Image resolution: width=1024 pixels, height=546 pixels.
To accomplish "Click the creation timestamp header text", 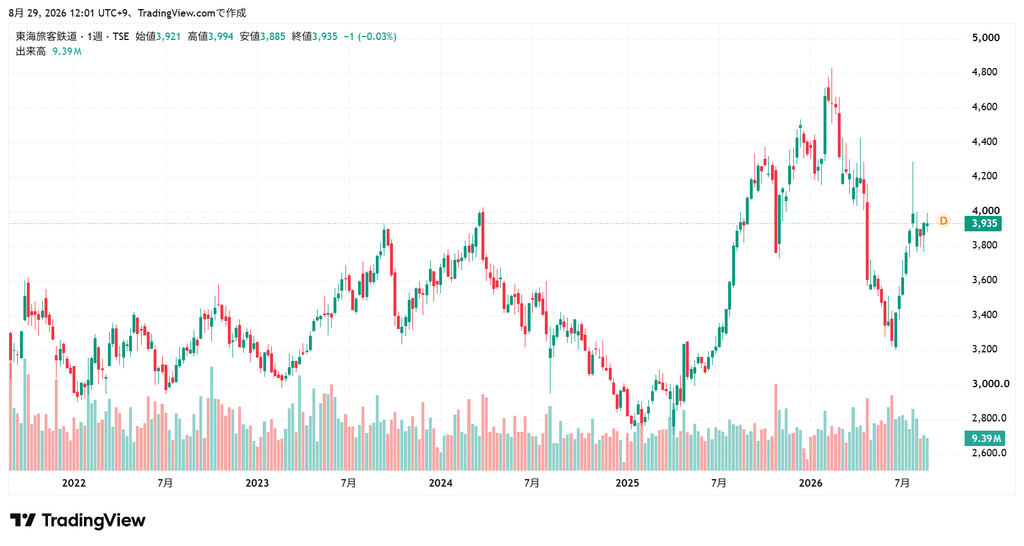I will (127, 13).
